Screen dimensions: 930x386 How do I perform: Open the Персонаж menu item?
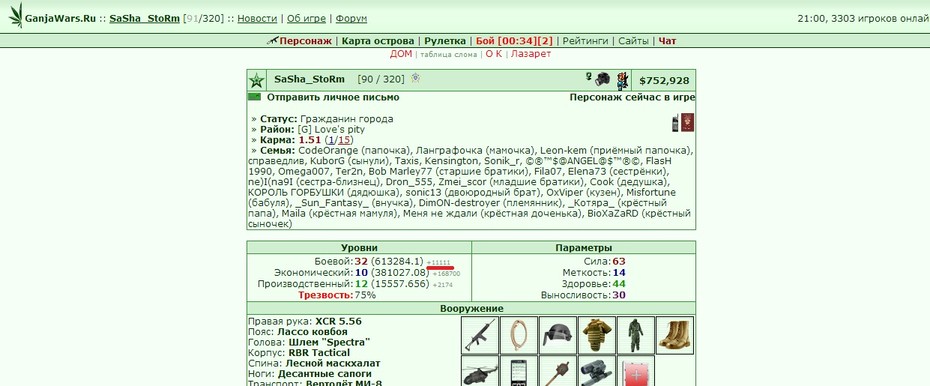tap(305, 41)
